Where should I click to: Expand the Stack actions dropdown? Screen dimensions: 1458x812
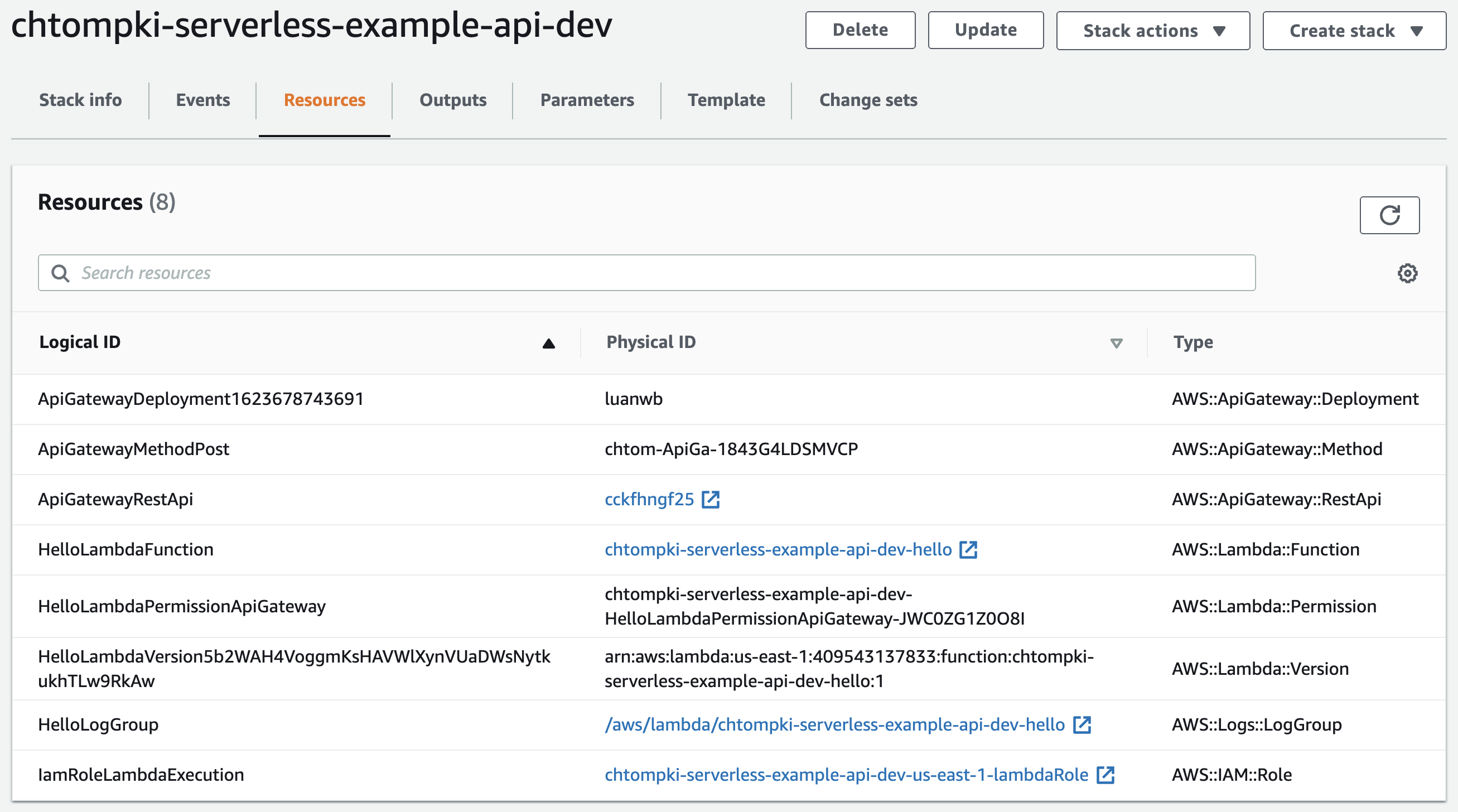[x=1152, y=31]
